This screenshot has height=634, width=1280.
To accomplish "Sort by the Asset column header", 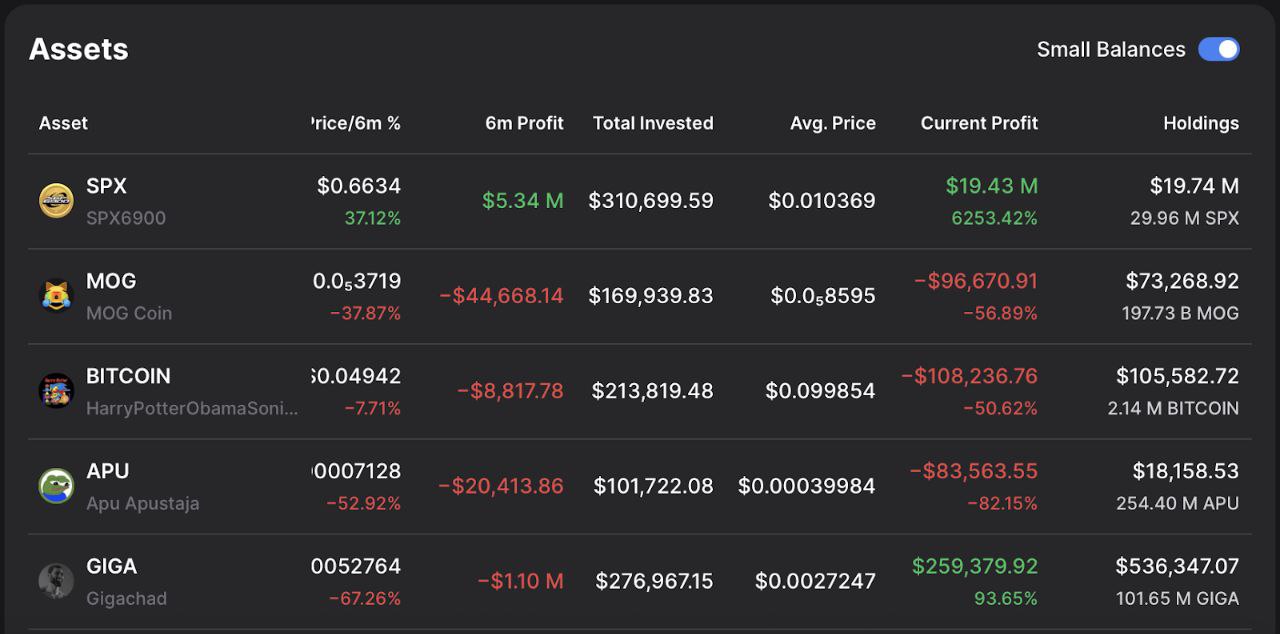I will tap(63, 123).
